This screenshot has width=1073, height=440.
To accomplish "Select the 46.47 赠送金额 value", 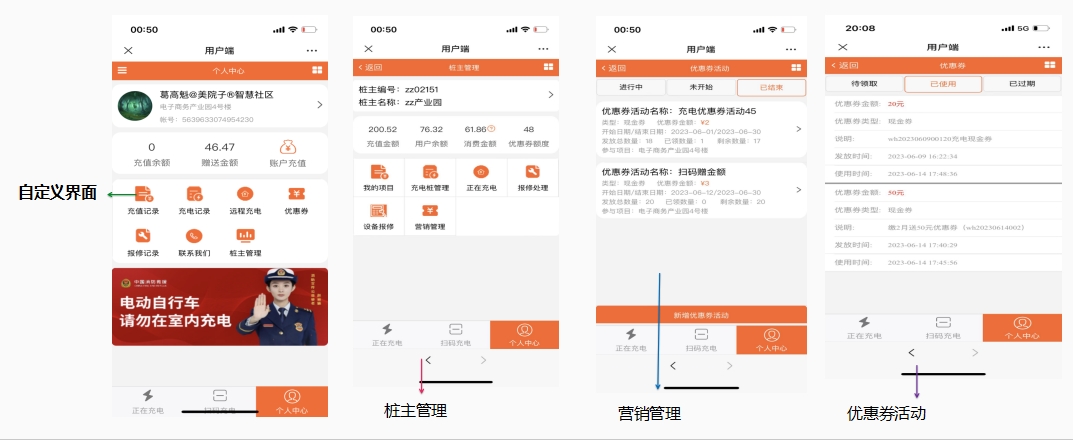I will [x=219, y=147].
